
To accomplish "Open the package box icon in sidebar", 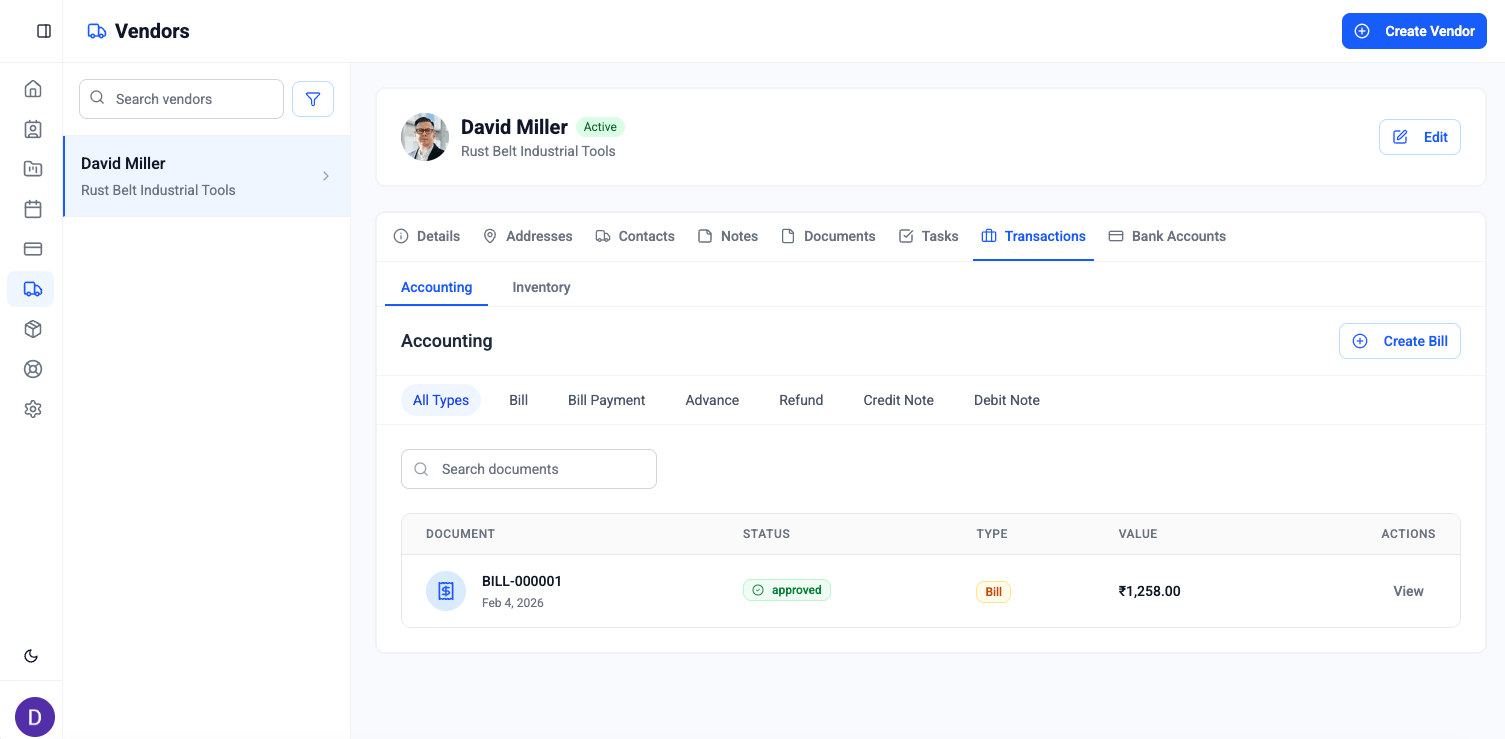I will pyautogui.click(x=33, y=329).
